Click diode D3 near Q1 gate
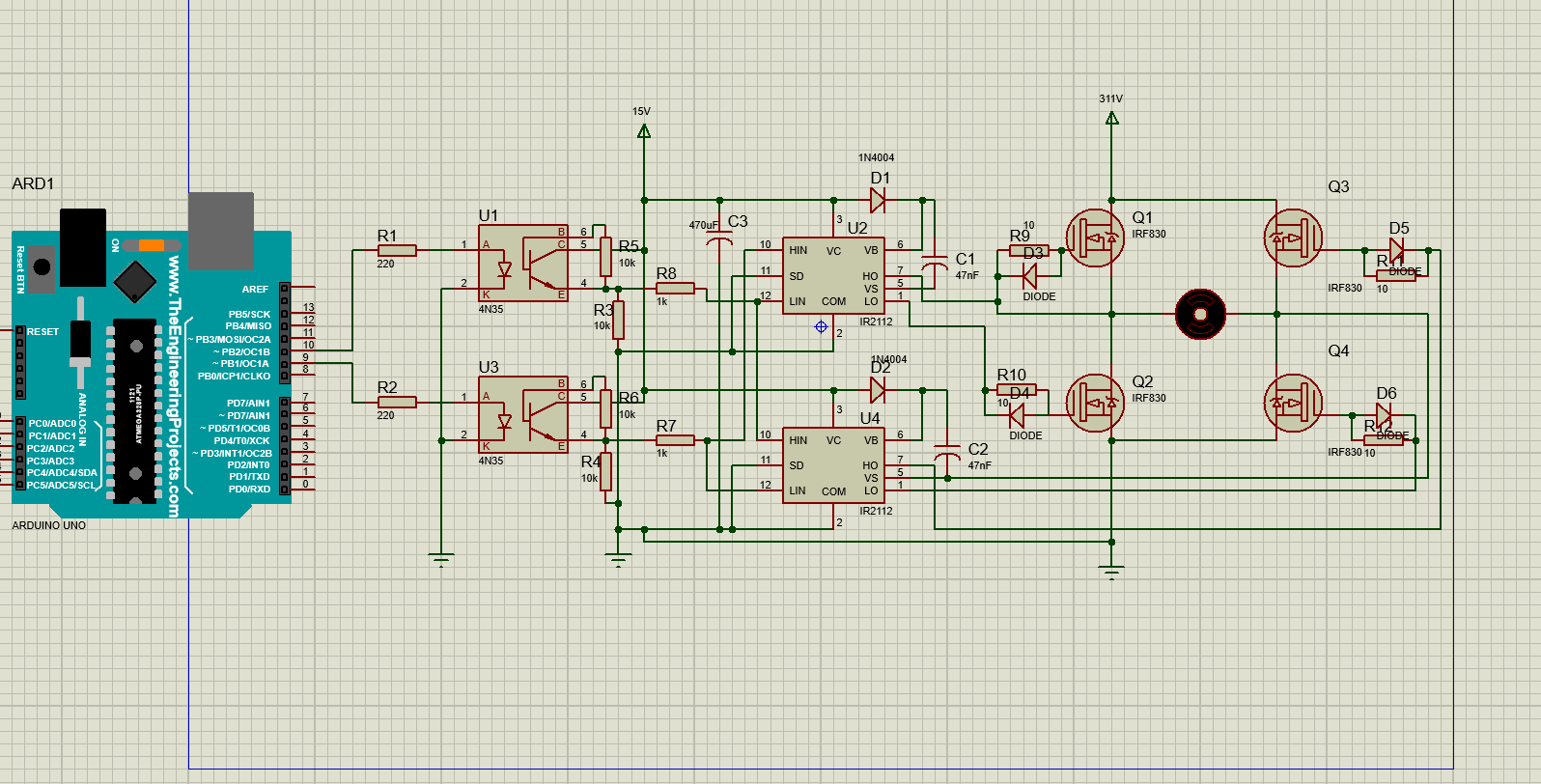The width and height of the screenshot is (1541, 784). tap(1029, 276)
